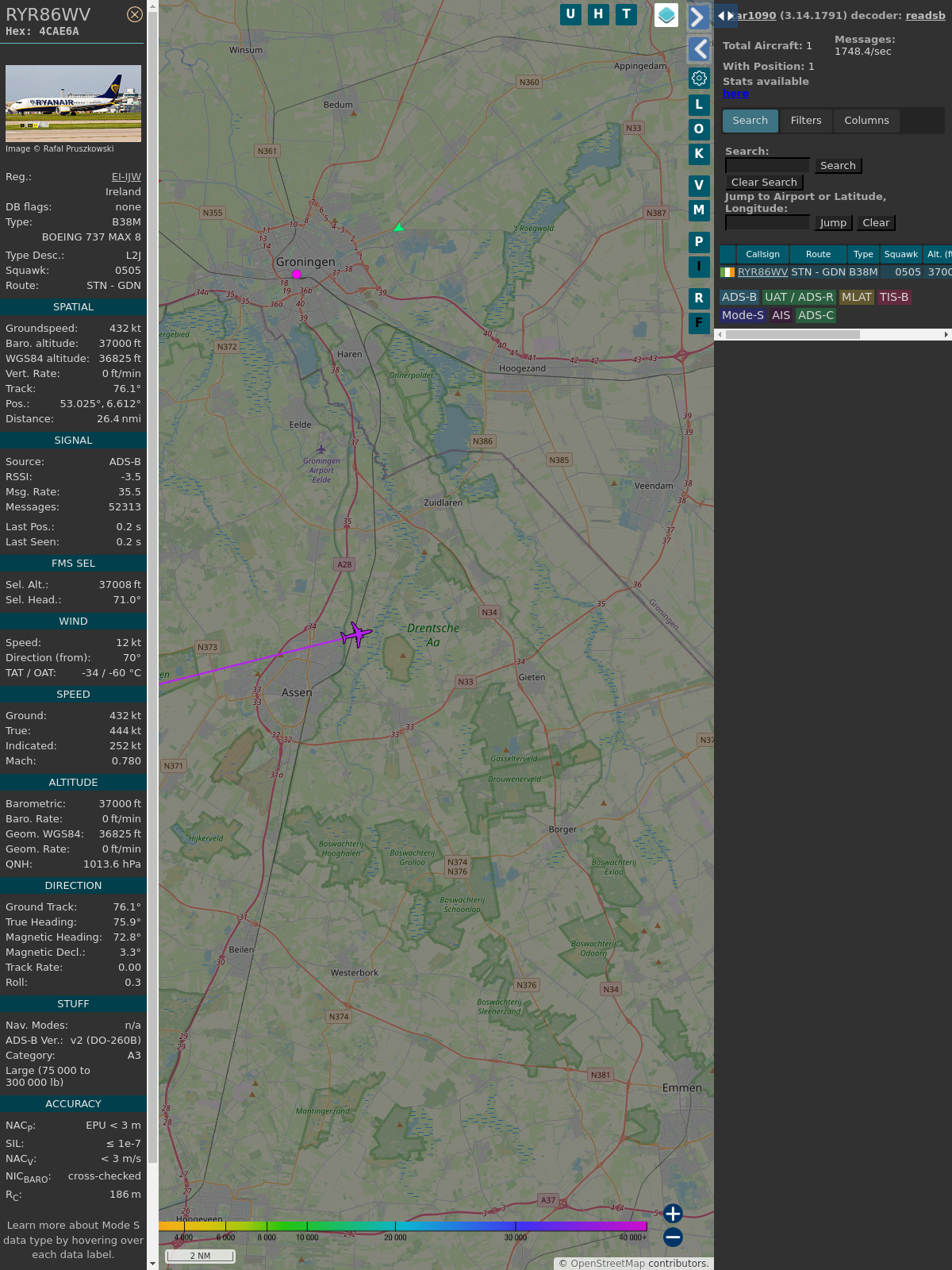Open the map layer switcher icon
952x1270 pixels.
point(666,15)
